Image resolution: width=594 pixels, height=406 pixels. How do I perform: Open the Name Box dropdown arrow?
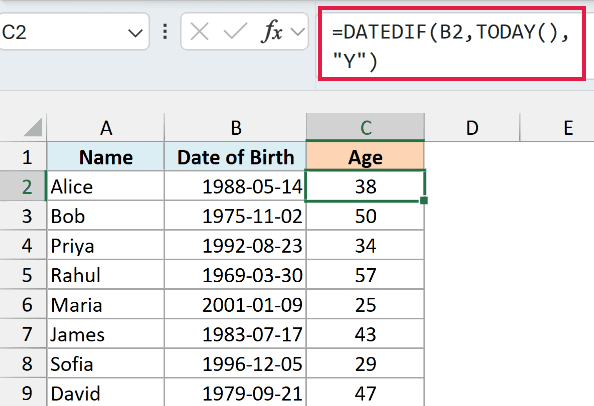135,33
